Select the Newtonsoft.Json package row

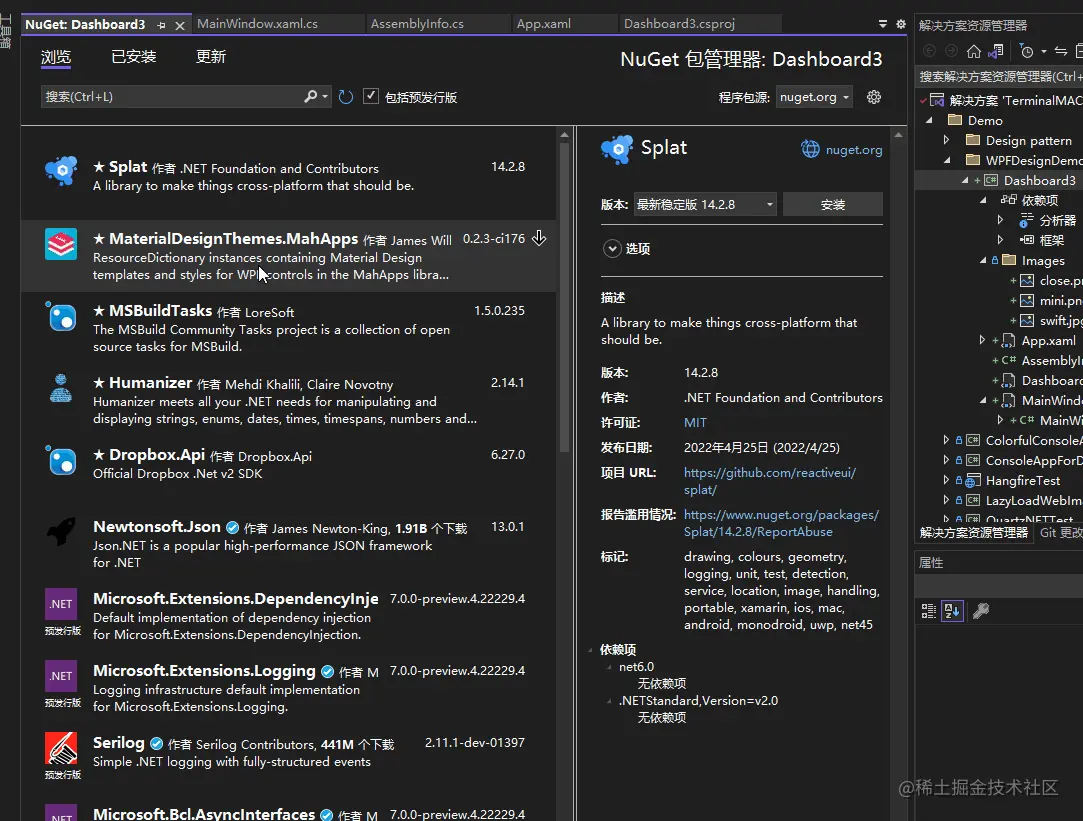tap(289, 544)
